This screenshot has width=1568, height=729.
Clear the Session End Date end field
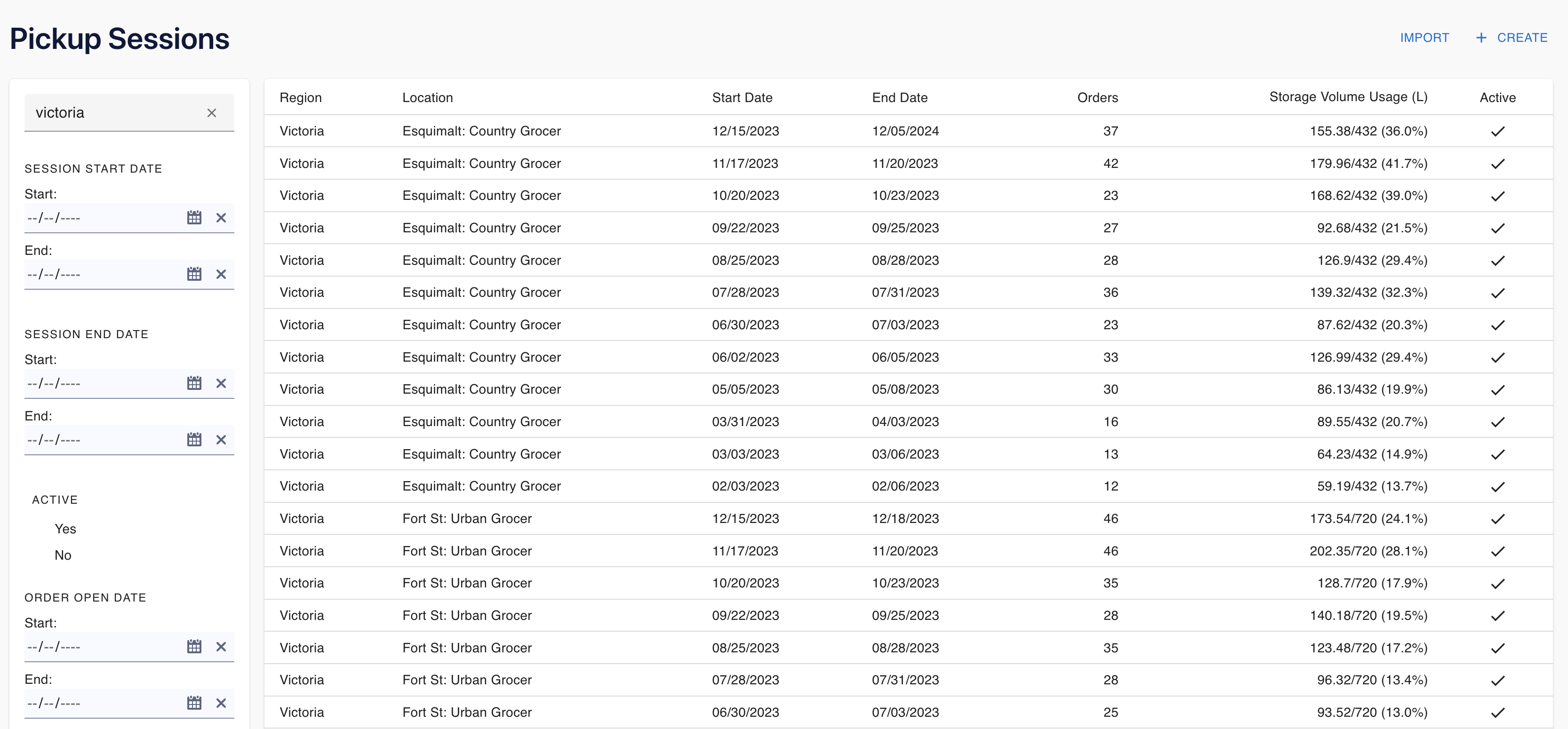(221, 440)
